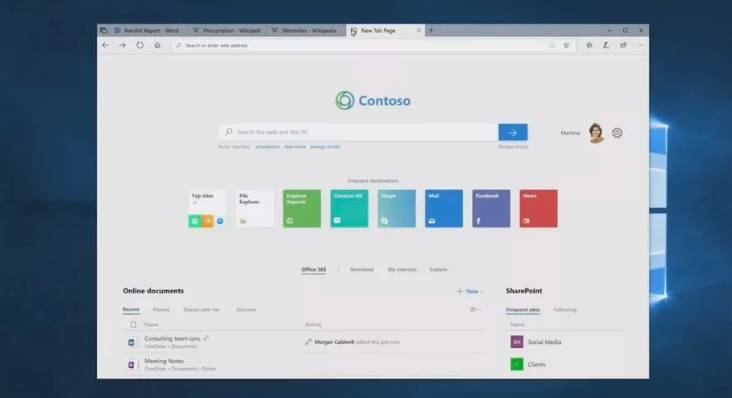Switch to the Newsfeed tab
The width and height of the screenshot is (732, 398).
tap(362, 270)
